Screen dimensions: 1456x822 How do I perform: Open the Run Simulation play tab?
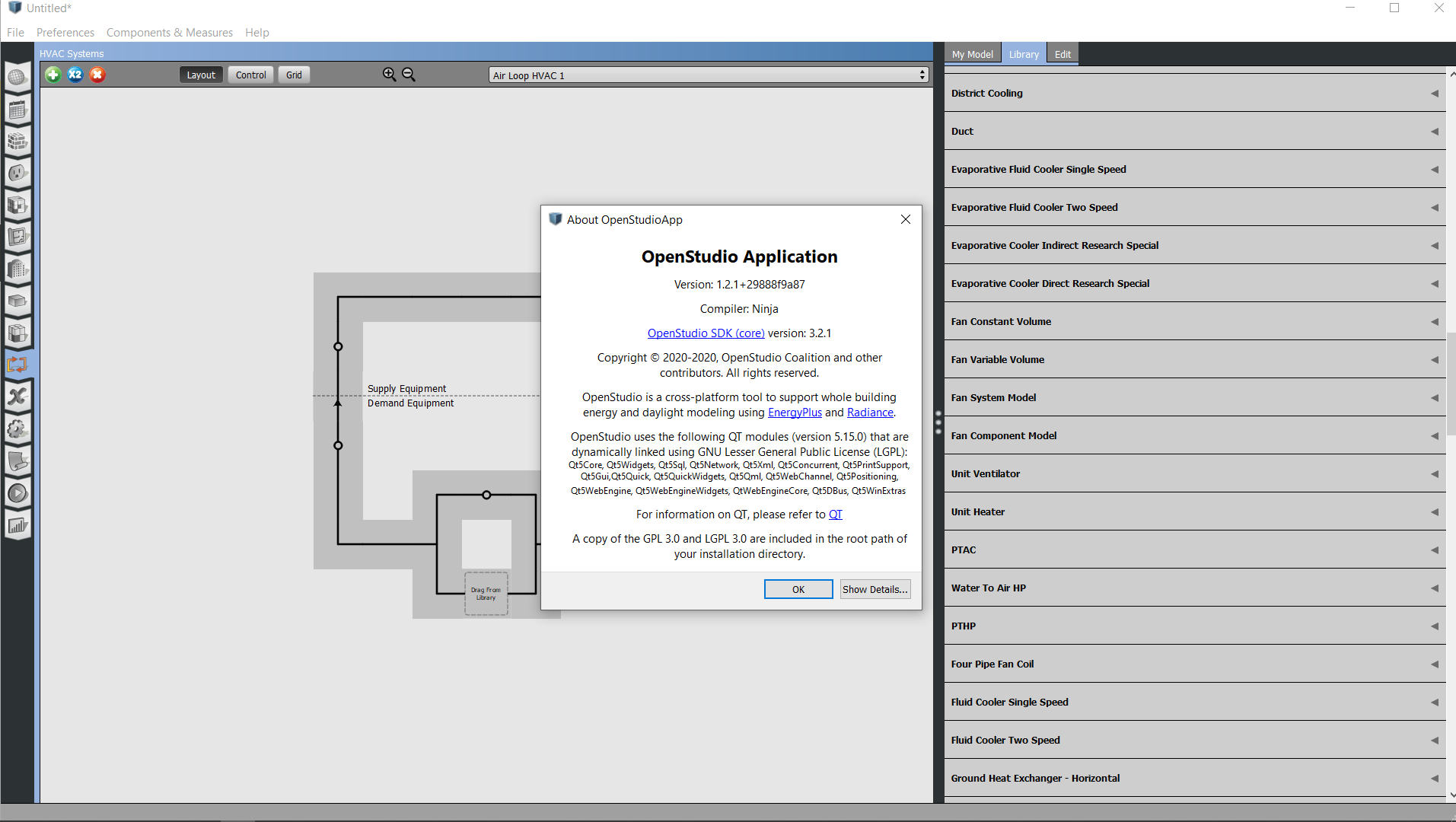click(x=18, y=493)
